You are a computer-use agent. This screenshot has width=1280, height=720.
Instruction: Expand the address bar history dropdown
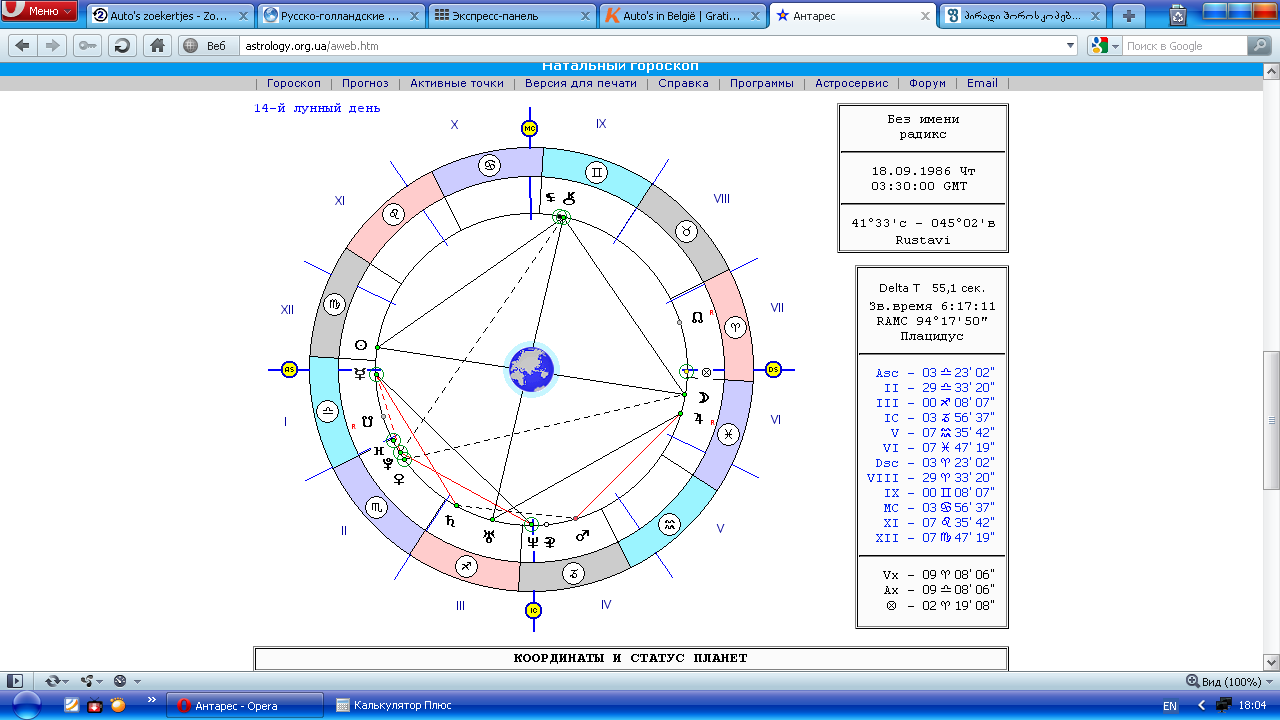click(1071, 46)
